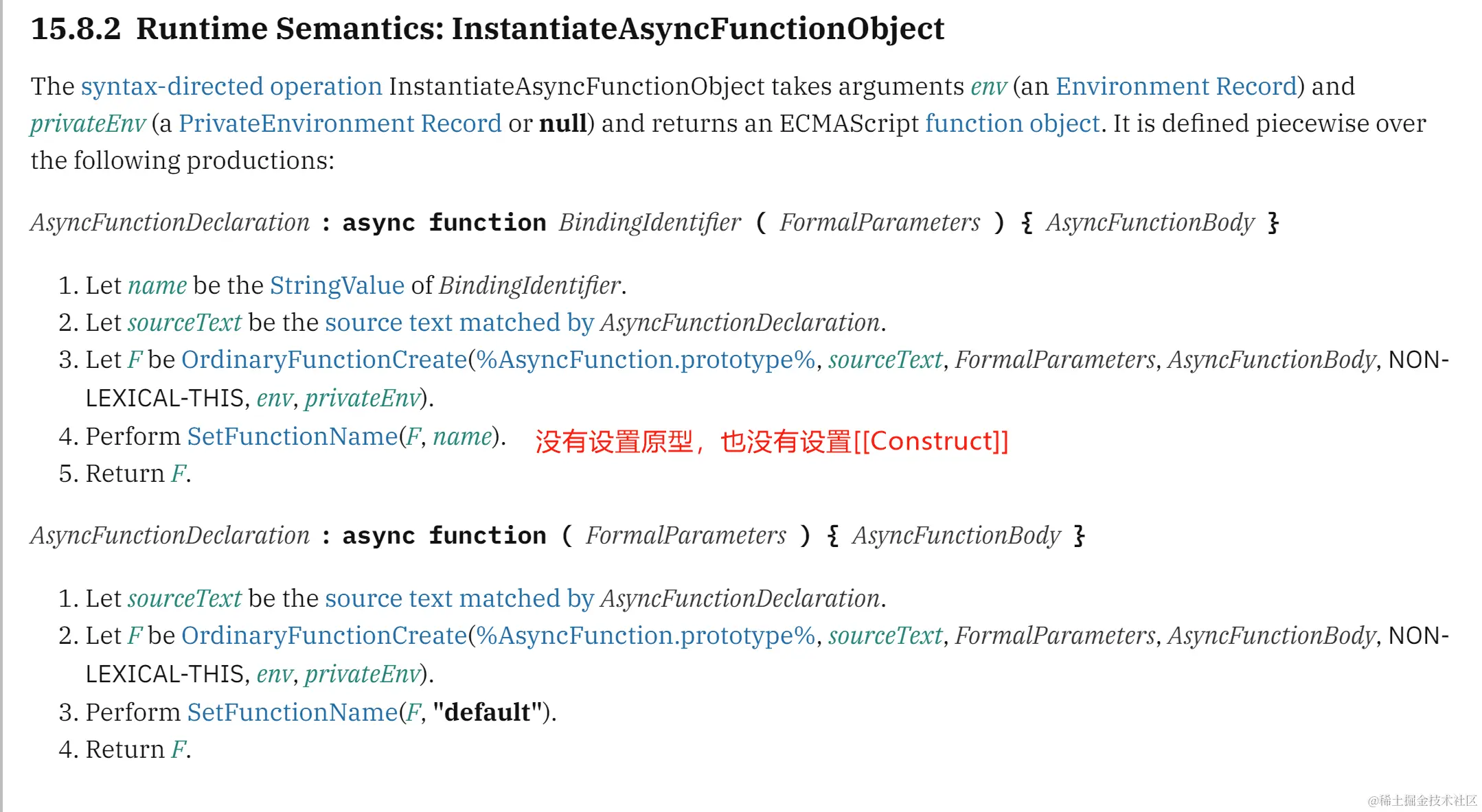This screenshot has height=812, width=1482.
Task: Open OrdinaryFunctionCreate link in second algorithm
Action: coord(324,636)
